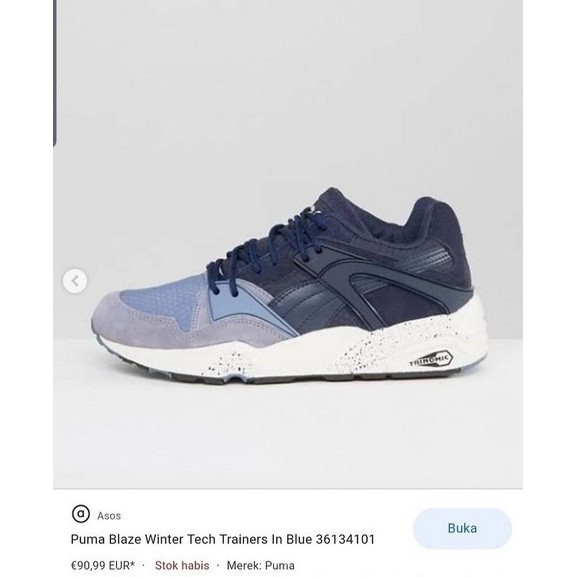Click the dark vertical bar at the left edge
577x577 pixels.
[55, 74]
